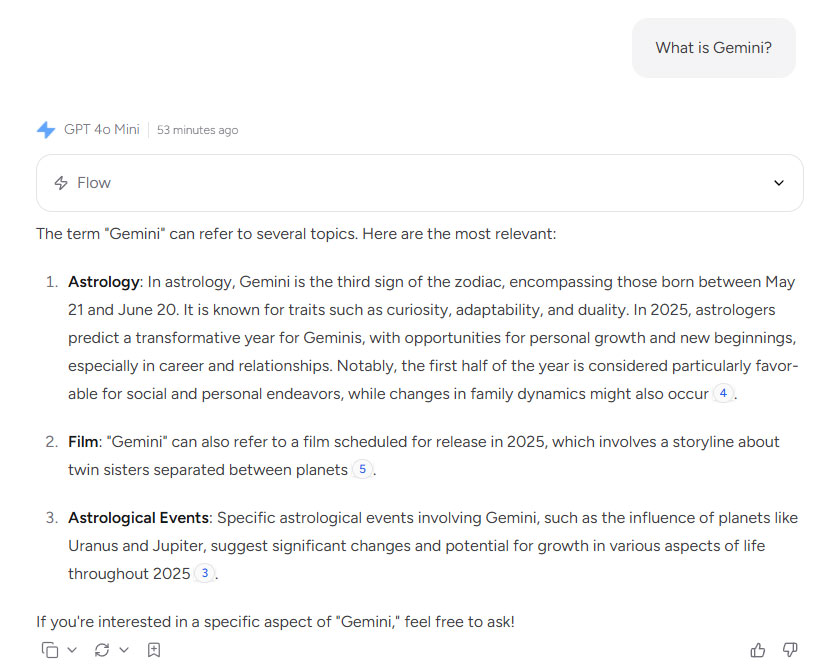Open citation 5 after the Film item

(x=362, y=469)
